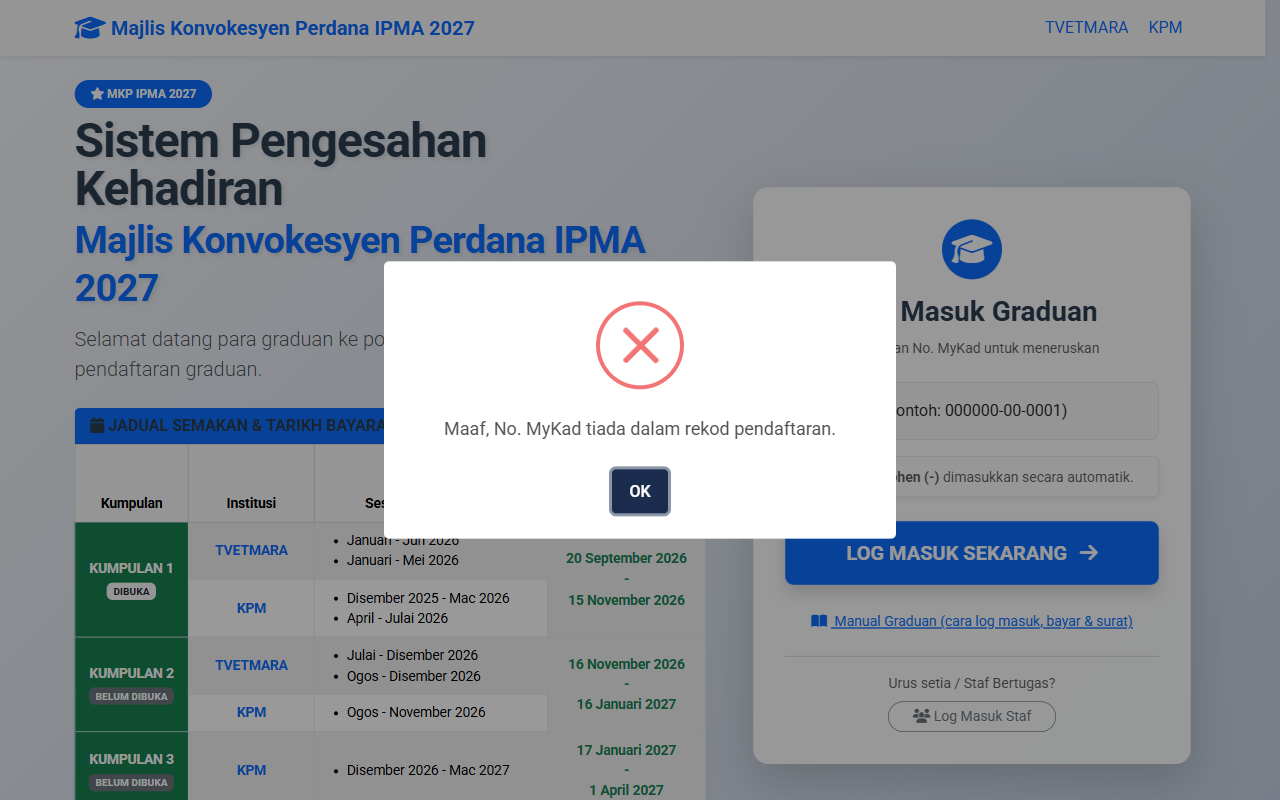
Task: Click the '1 April 2027' date
Action: click(626, 790)
